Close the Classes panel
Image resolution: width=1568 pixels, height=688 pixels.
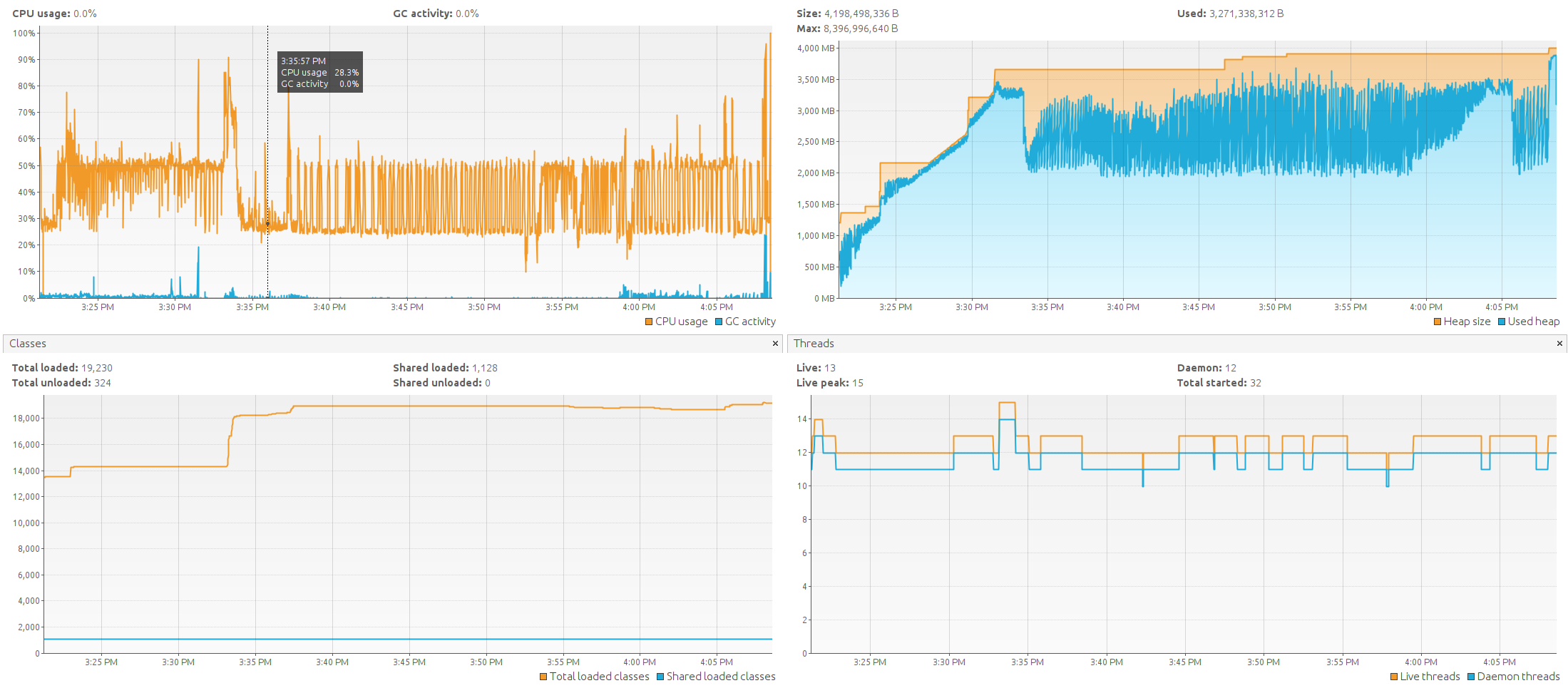(x=775, y=344)
